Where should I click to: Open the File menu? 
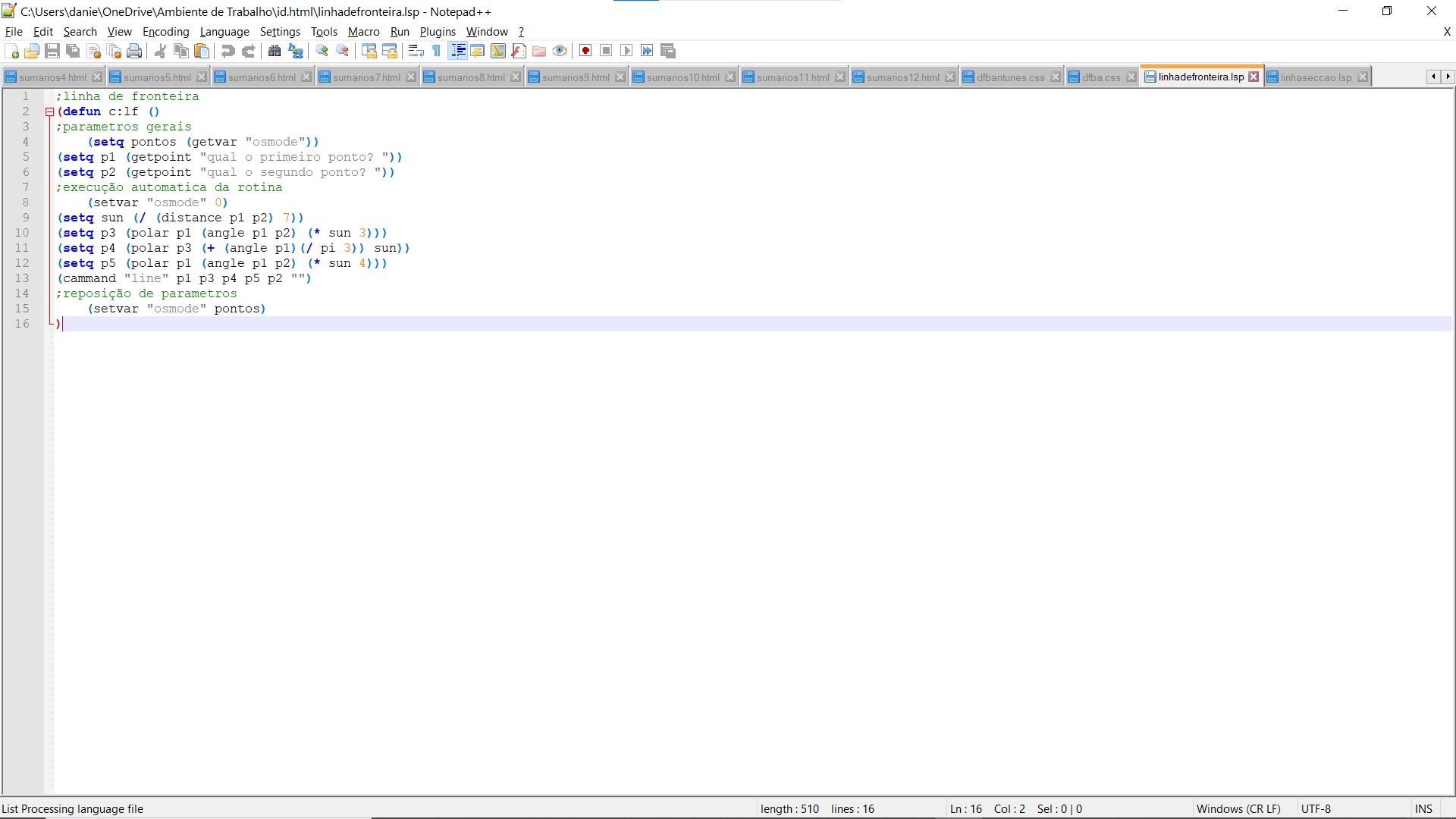coord(14,32)
